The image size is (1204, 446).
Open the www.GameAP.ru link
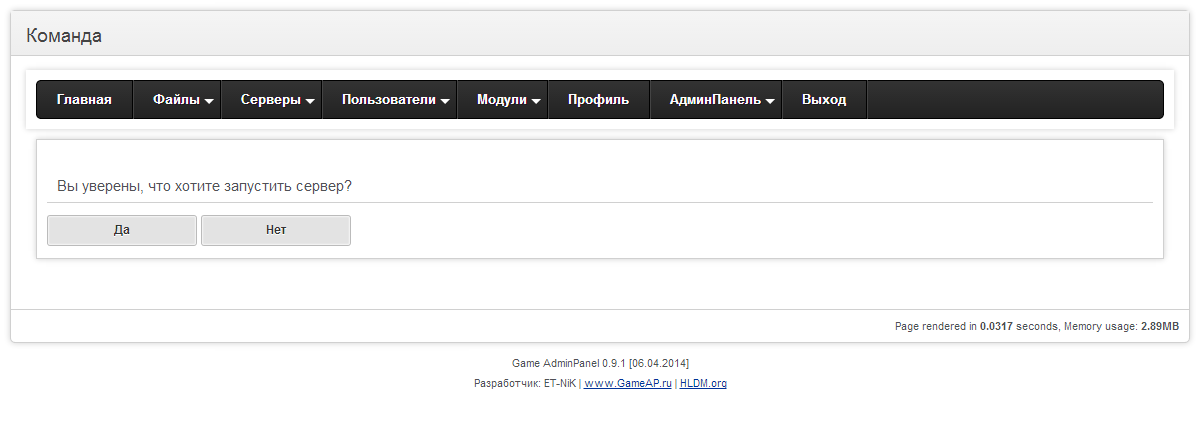(x=627, y=383)
